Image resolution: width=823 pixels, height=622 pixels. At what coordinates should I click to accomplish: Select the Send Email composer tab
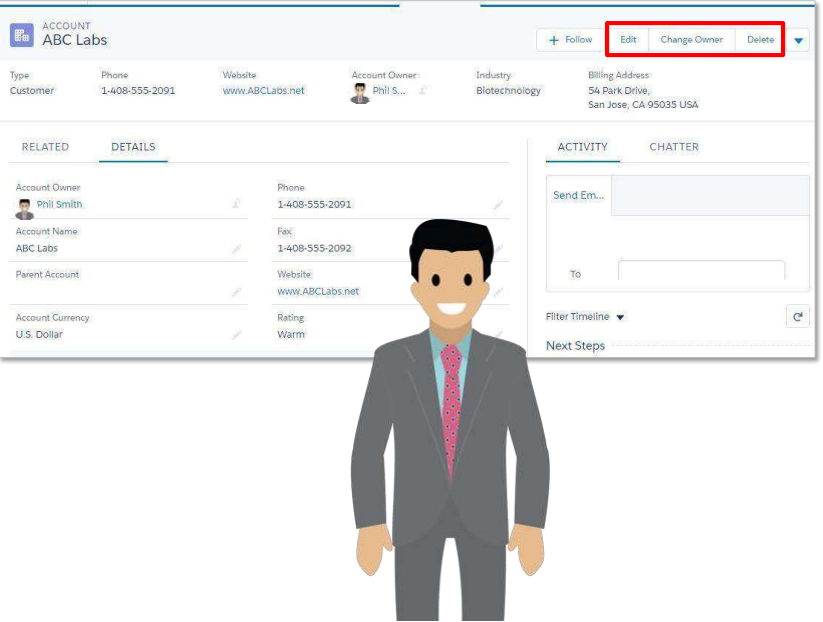tap(578, 196)
